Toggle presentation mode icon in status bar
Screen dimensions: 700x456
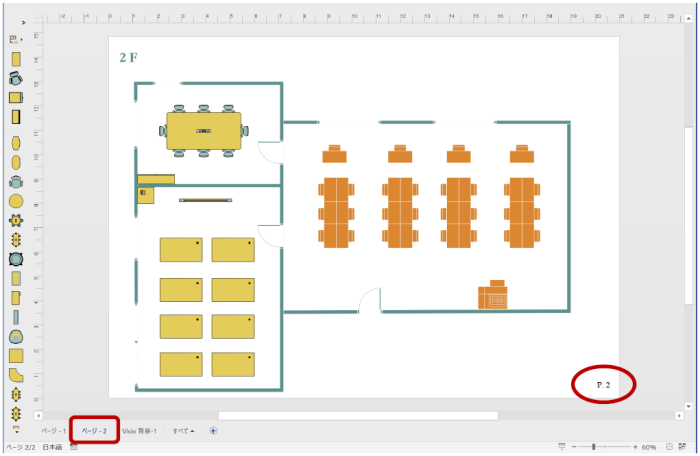tap(562, 447)
